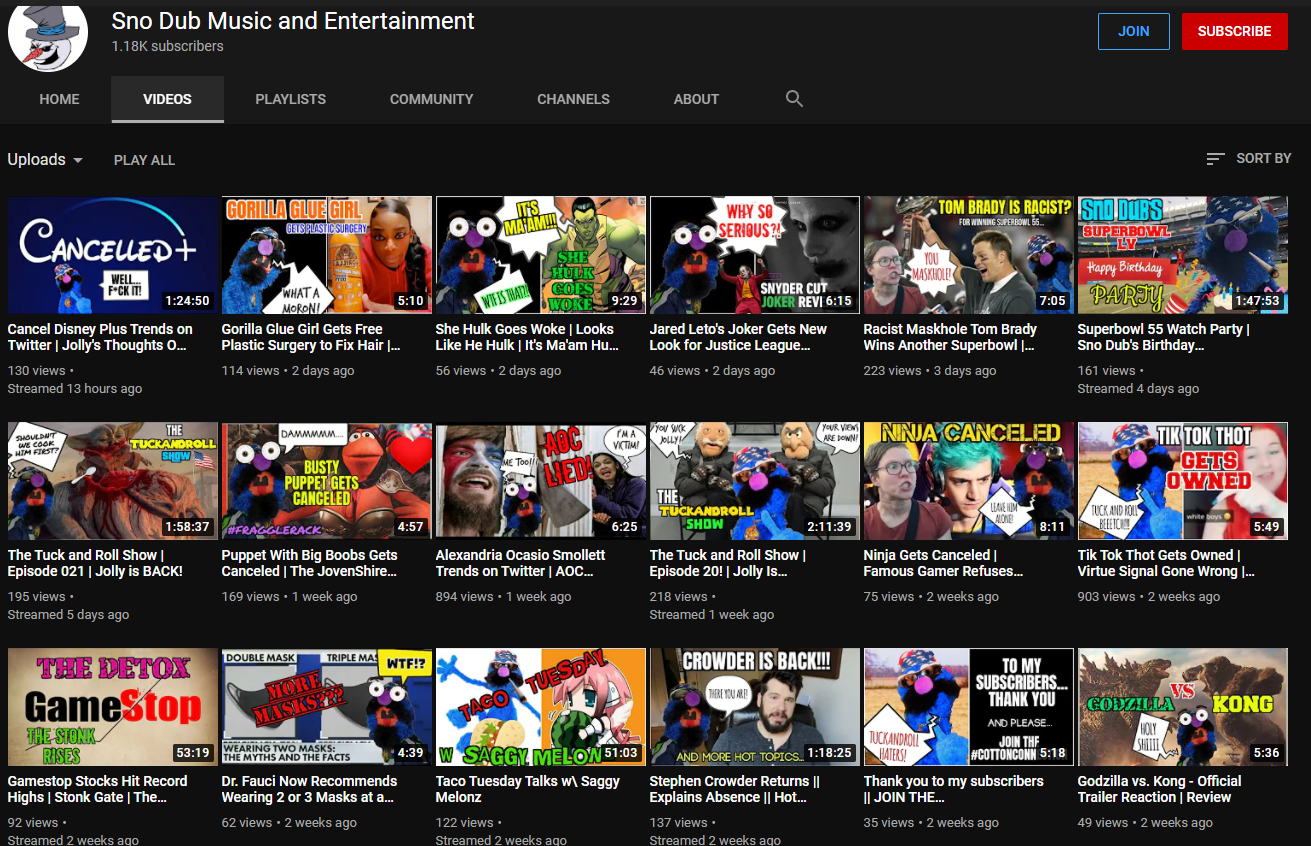Click the '1.18K subscribers' count text
Image resolution: width=1311 pixels, height=846 pixels.
[168, 46]
